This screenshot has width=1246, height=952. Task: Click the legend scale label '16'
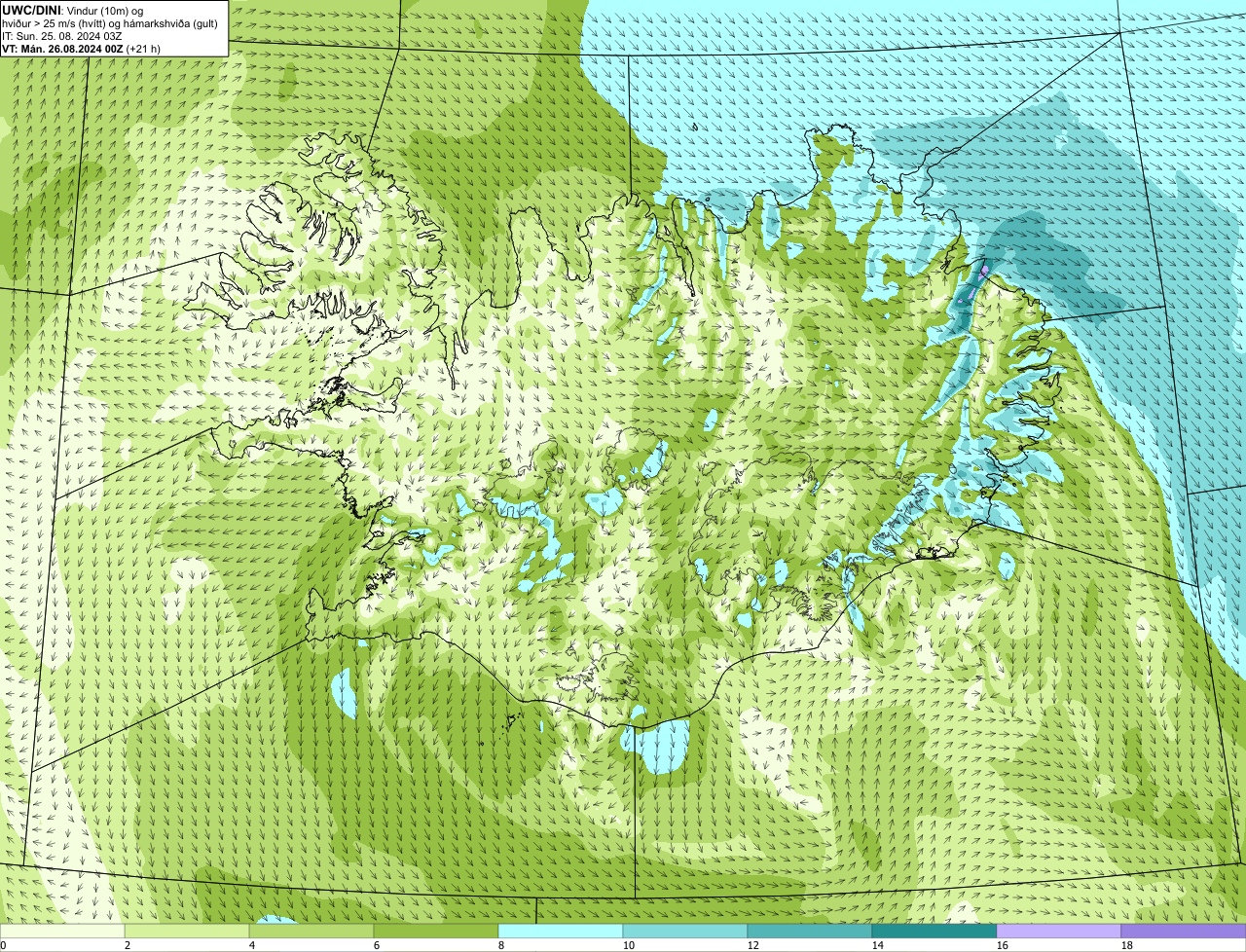point(1003,945)
